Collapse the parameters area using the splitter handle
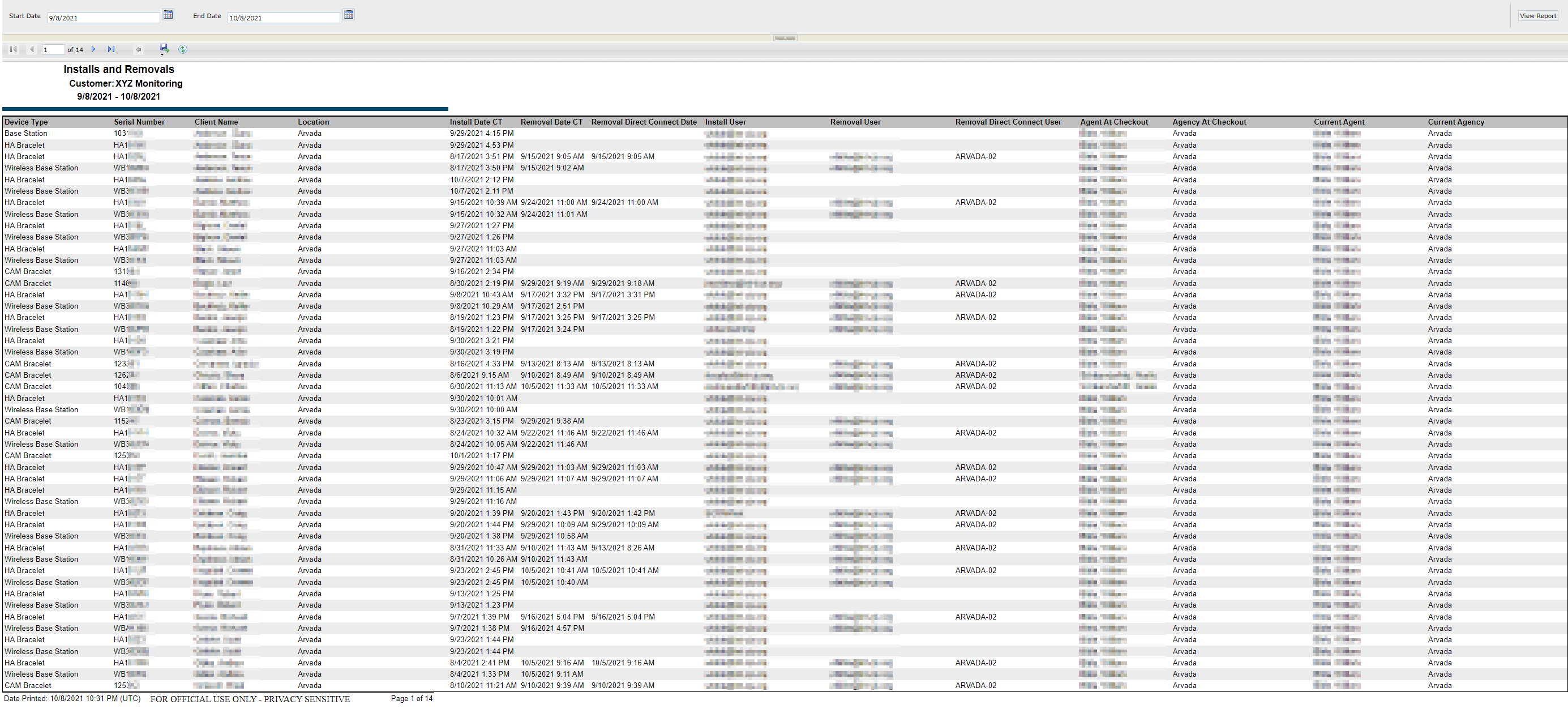1568x709 pixels. tap(785, 38)
